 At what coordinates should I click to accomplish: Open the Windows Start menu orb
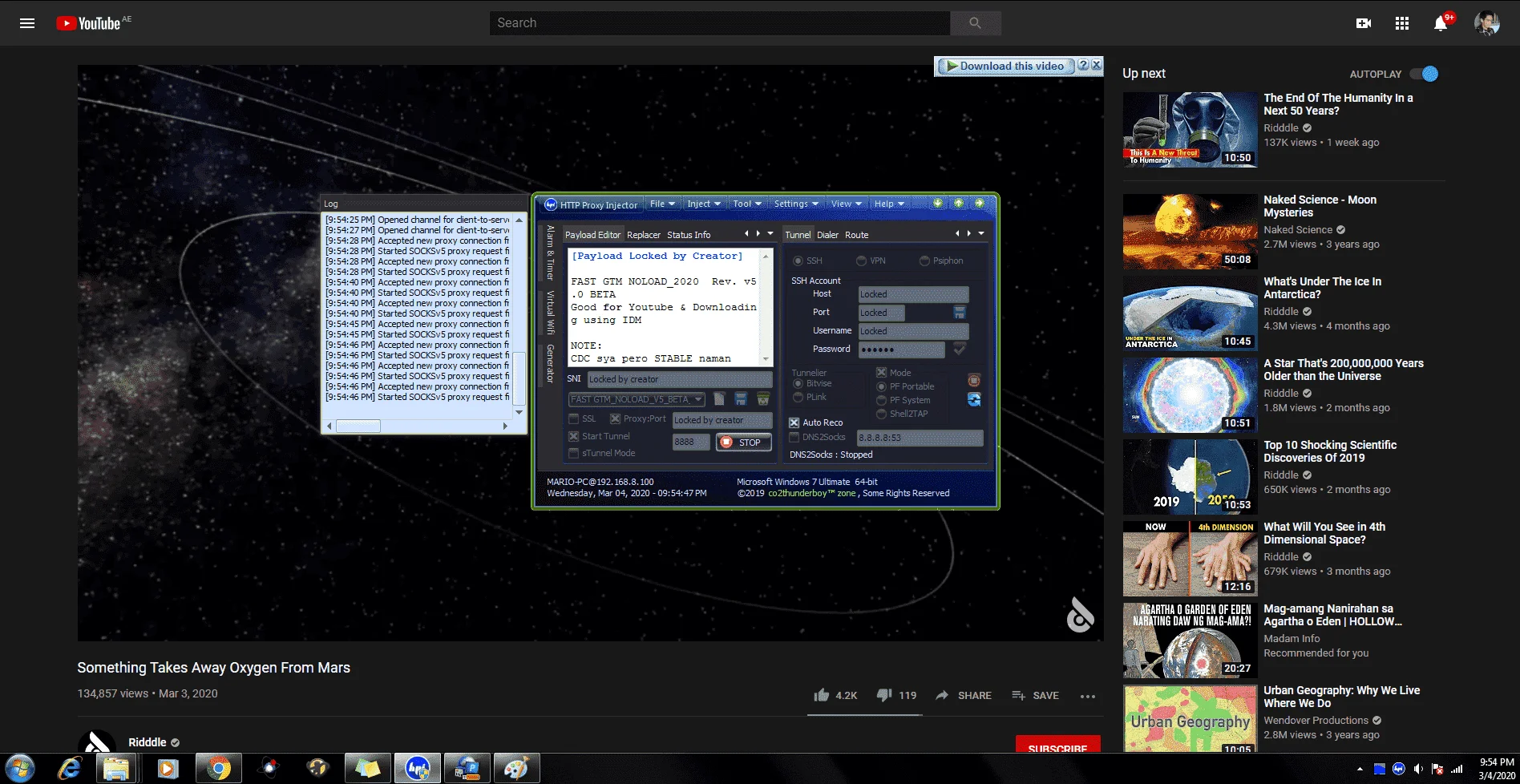[x=20, y=769]
